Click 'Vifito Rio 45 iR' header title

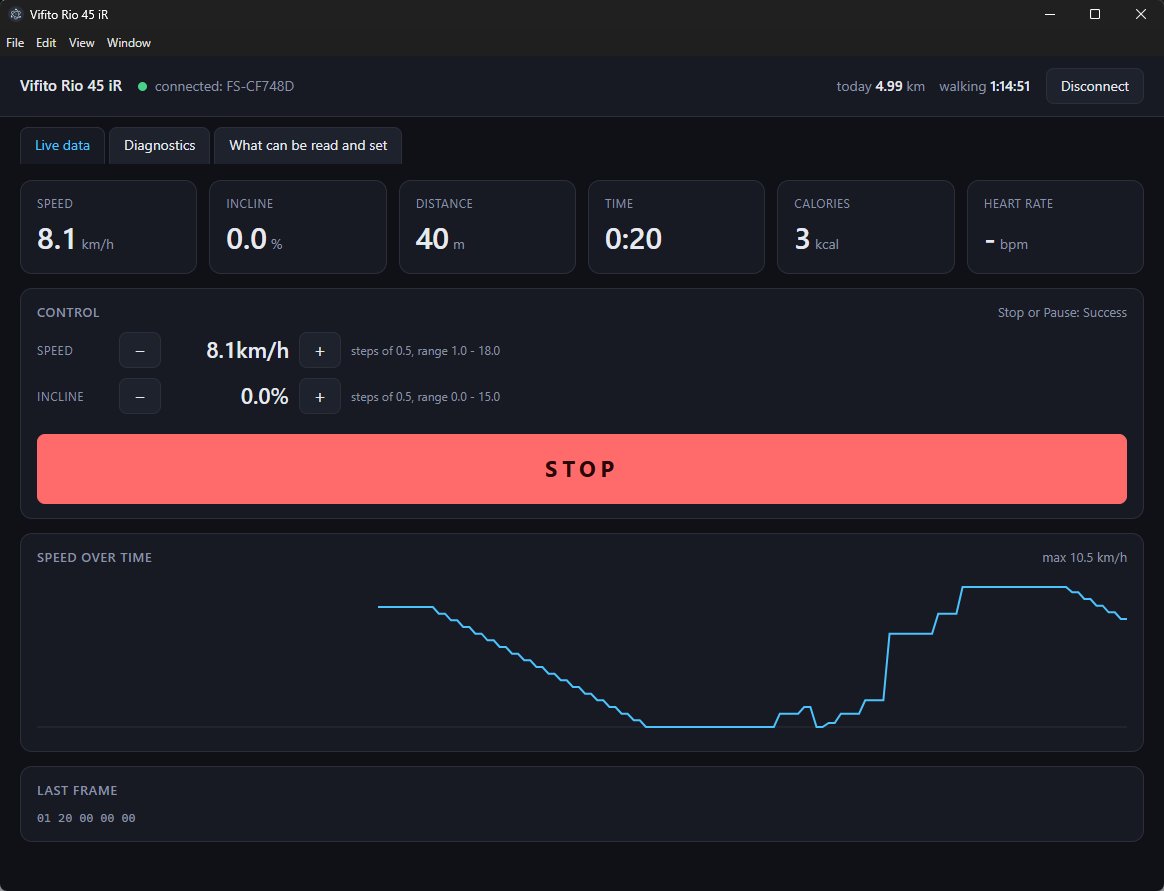[x=71, y=86]
